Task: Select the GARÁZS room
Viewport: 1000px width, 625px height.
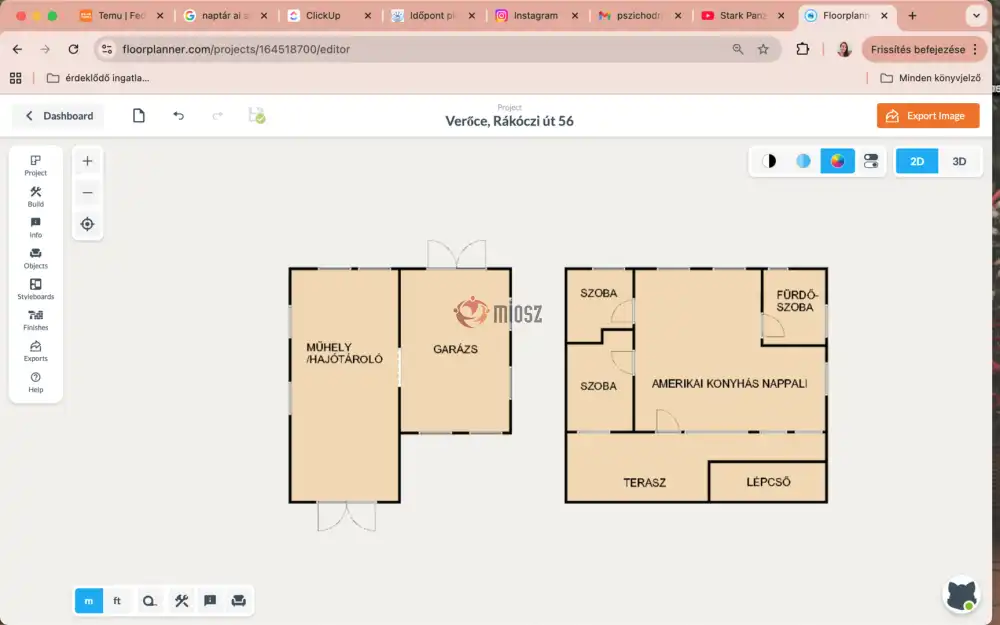Action: click(x=455, y=349)
